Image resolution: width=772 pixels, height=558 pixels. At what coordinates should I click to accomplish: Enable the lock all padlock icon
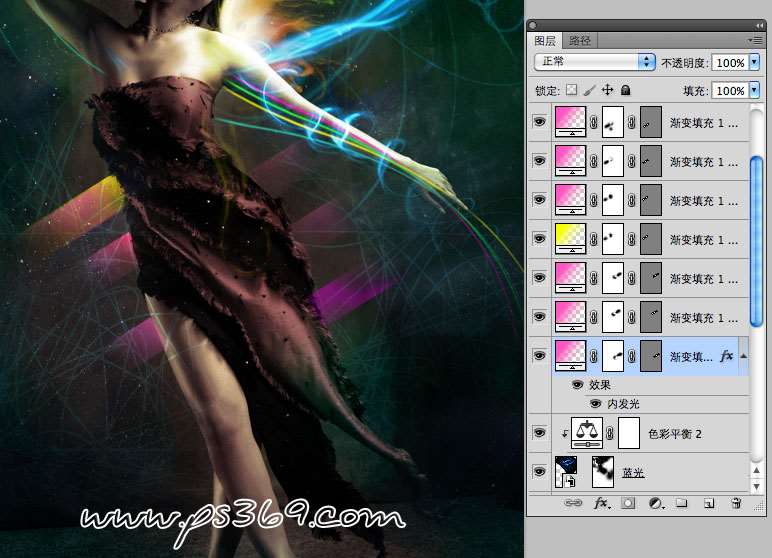tap(625, 90)
